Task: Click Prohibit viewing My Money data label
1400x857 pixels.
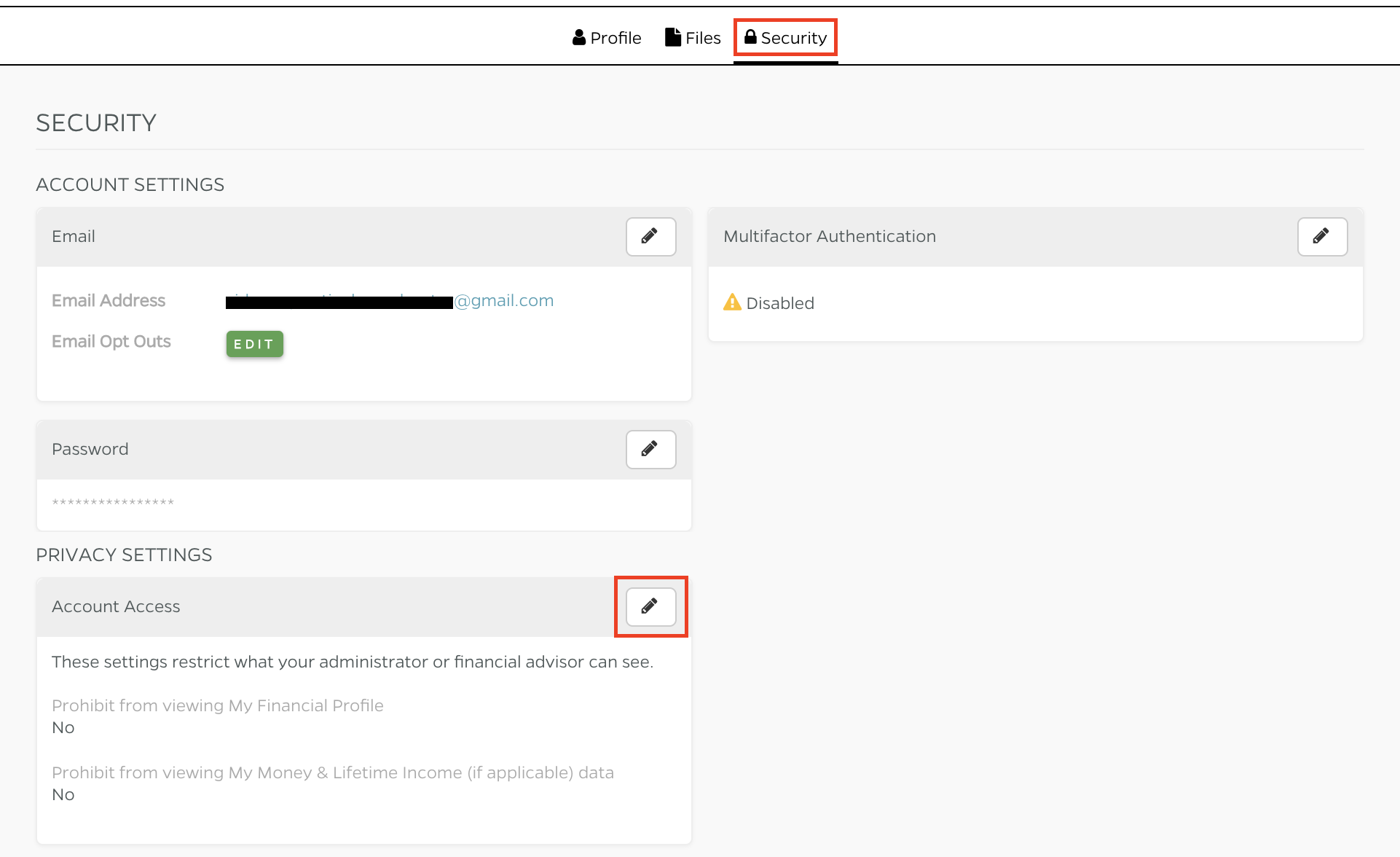Action: click(x=332, y=773)
